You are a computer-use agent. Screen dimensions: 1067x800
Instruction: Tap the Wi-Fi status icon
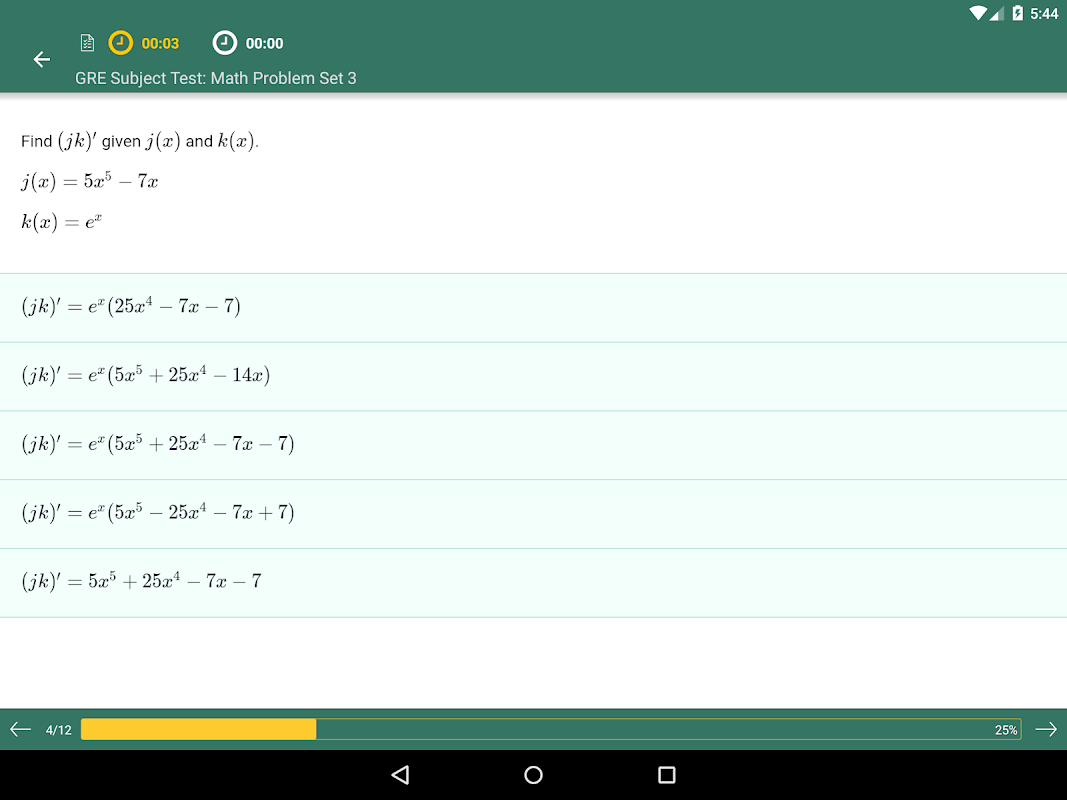tap(978, 13)
